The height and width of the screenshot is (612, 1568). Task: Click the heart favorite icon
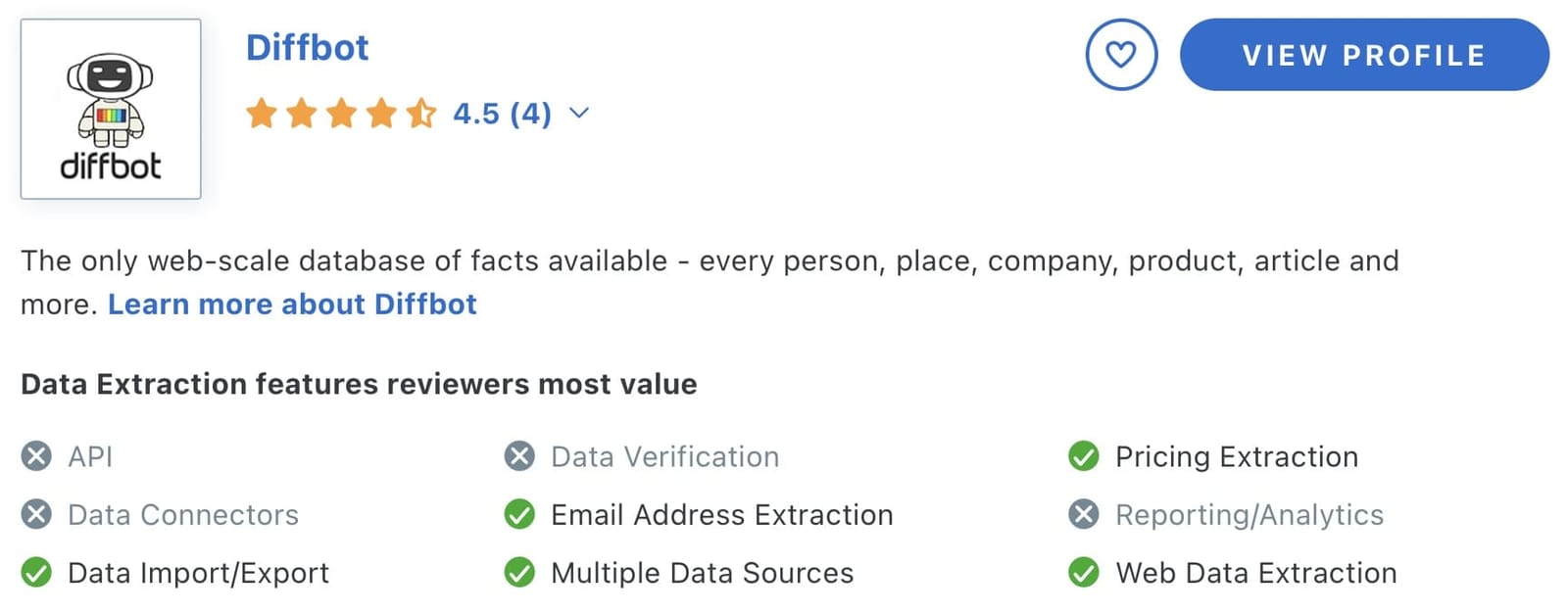tap(1121, 55)
